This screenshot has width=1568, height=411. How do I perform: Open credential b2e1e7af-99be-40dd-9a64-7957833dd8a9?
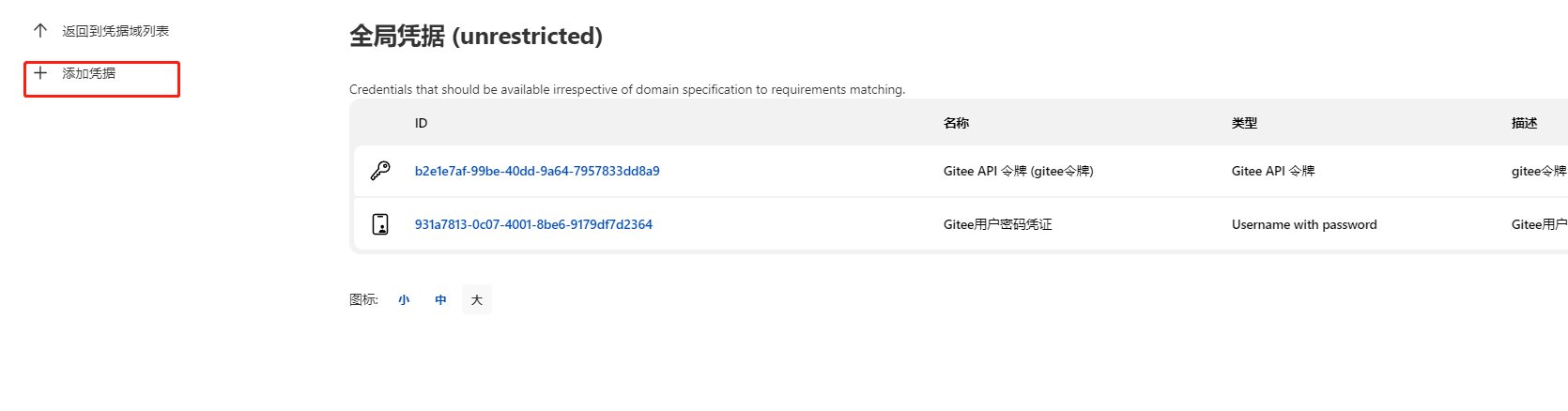[537, 171]
